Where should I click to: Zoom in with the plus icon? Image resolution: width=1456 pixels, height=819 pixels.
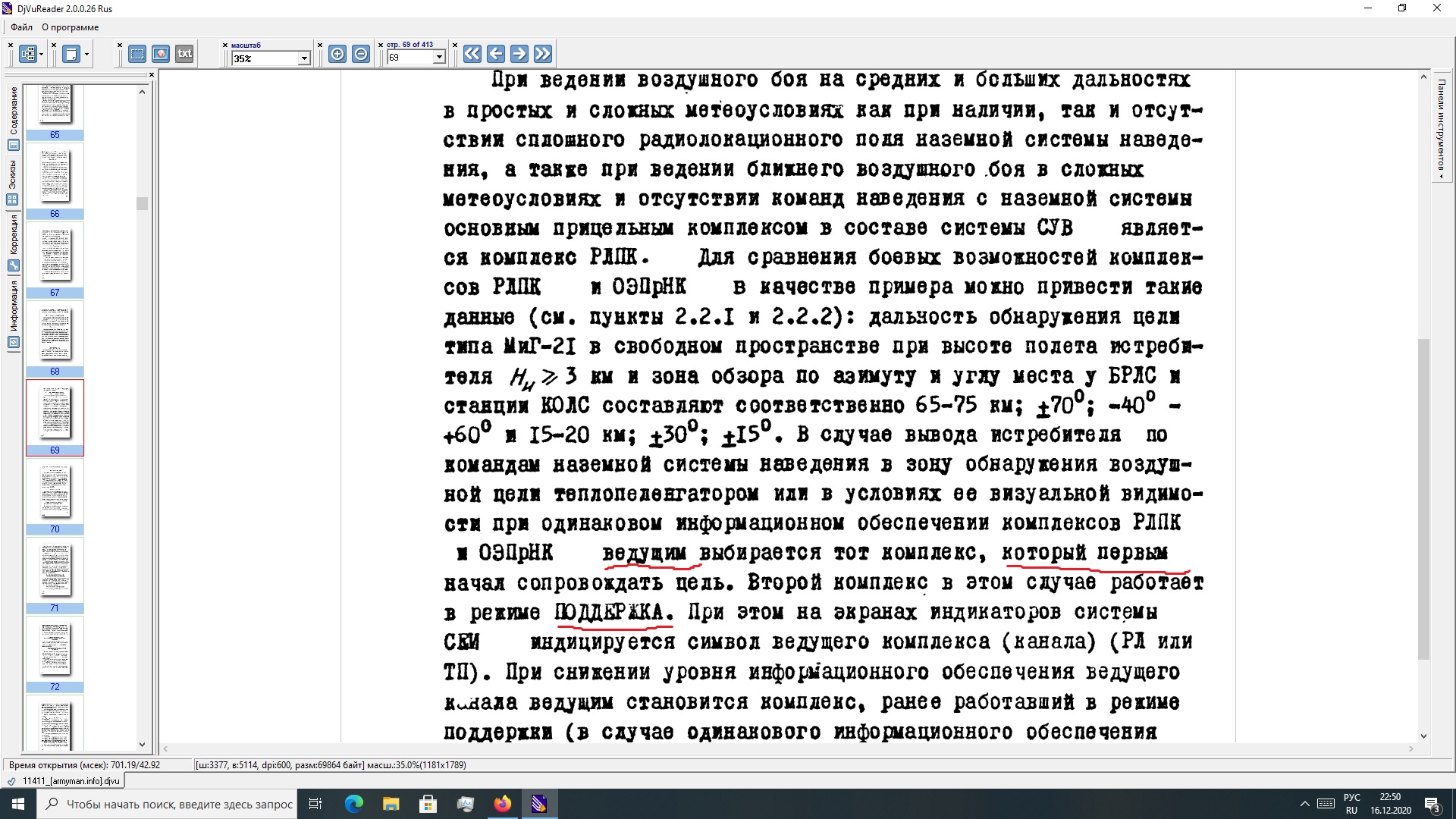pyautogui.click(x=337, y=54)
